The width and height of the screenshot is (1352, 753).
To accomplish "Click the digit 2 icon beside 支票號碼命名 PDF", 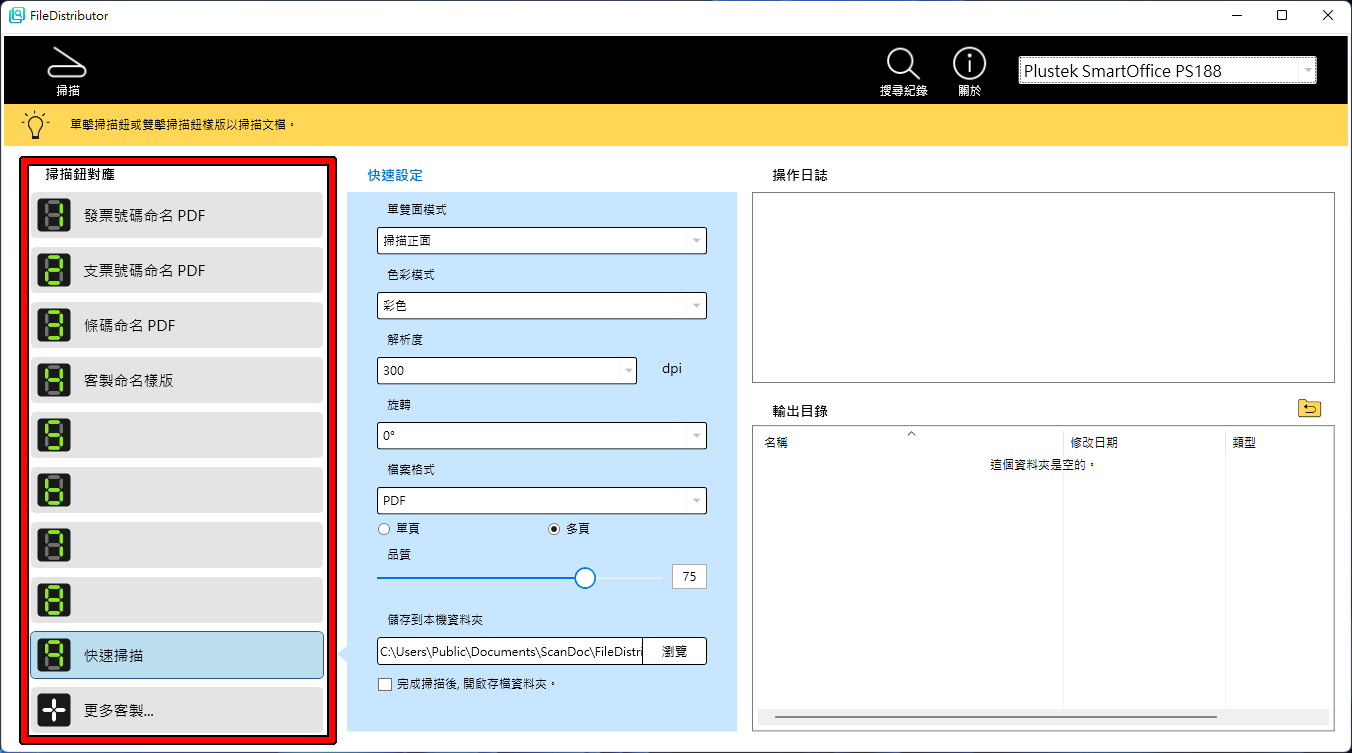I will click(x=54, y=270).
